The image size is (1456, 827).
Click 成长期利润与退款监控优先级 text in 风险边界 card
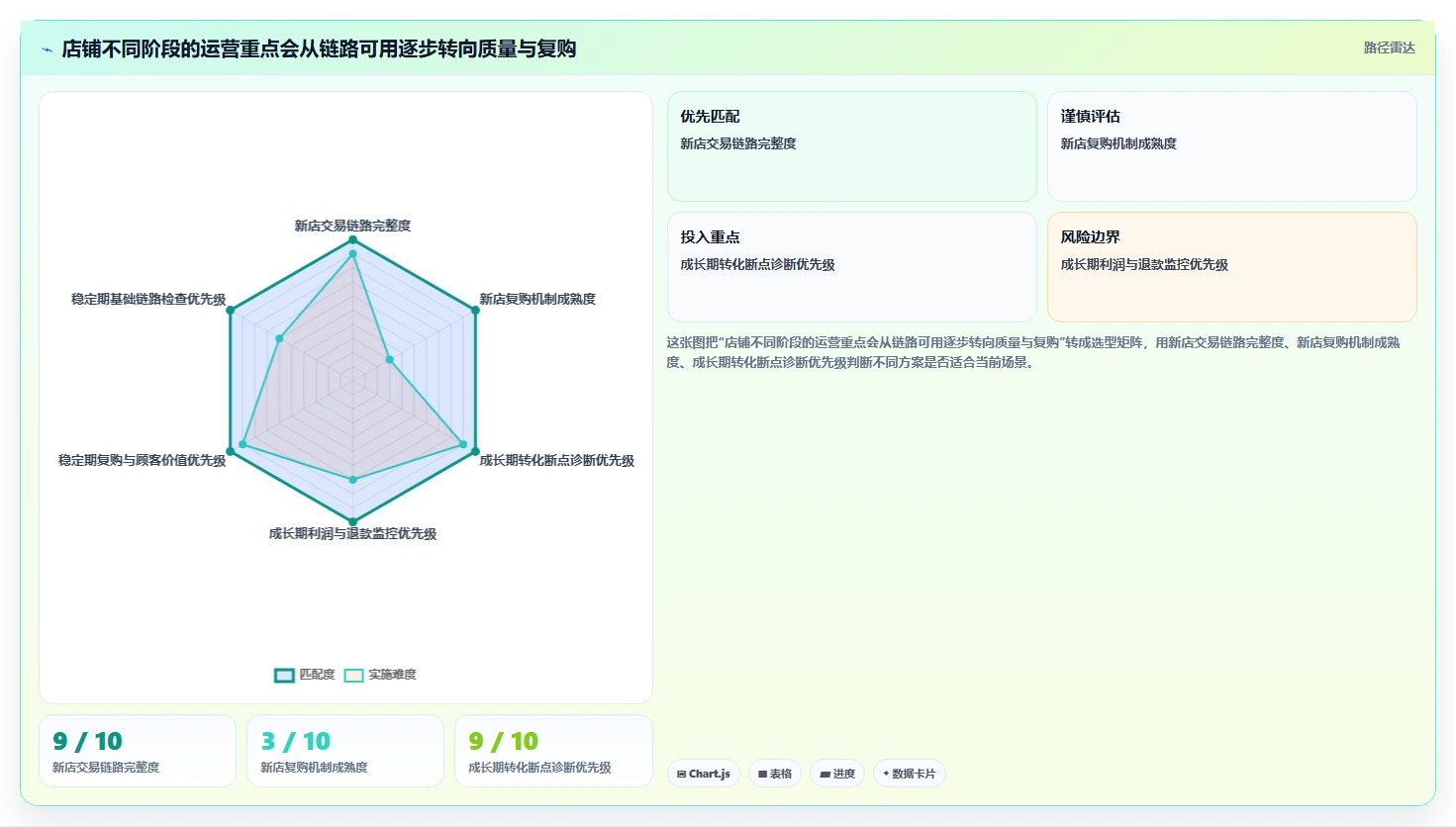pyautogui.click(x=1144, y=264)
